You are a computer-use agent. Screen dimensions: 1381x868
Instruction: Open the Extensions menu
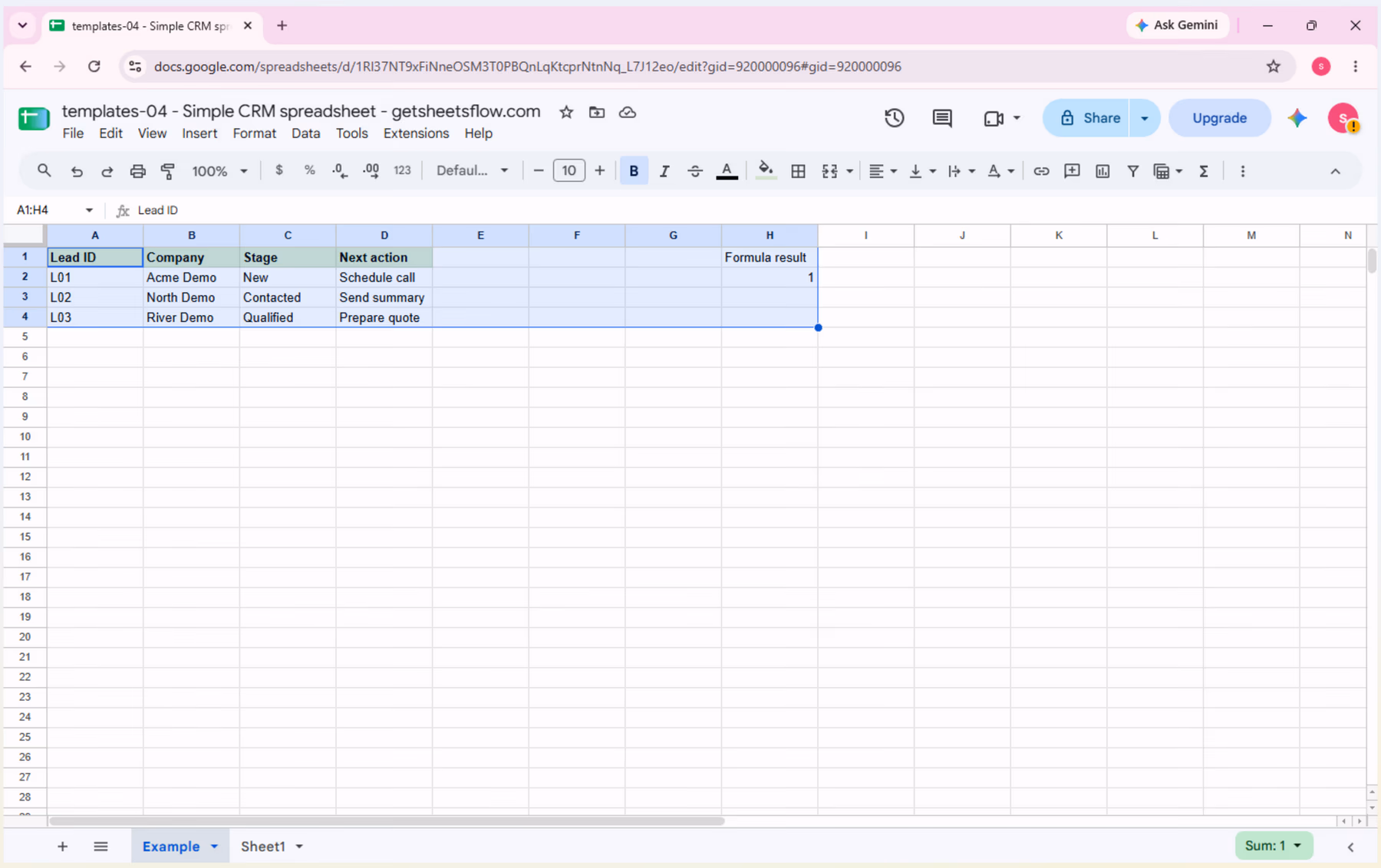[416, 133]
